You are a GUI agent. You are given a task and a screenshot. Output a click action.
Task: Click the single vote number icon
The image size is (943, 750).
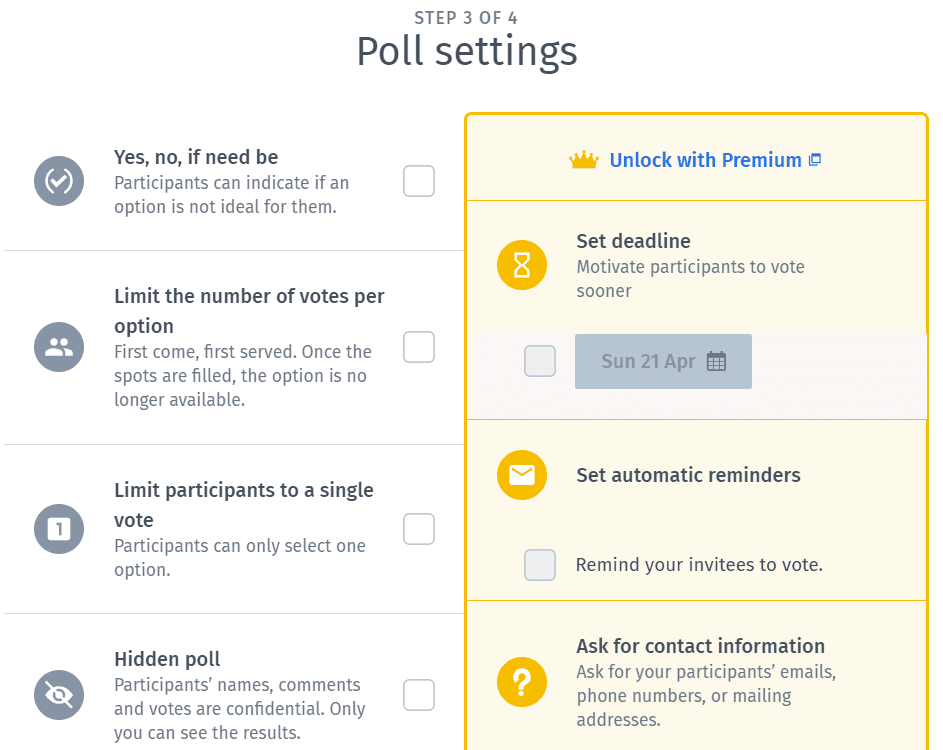click(x=59, y=529)
